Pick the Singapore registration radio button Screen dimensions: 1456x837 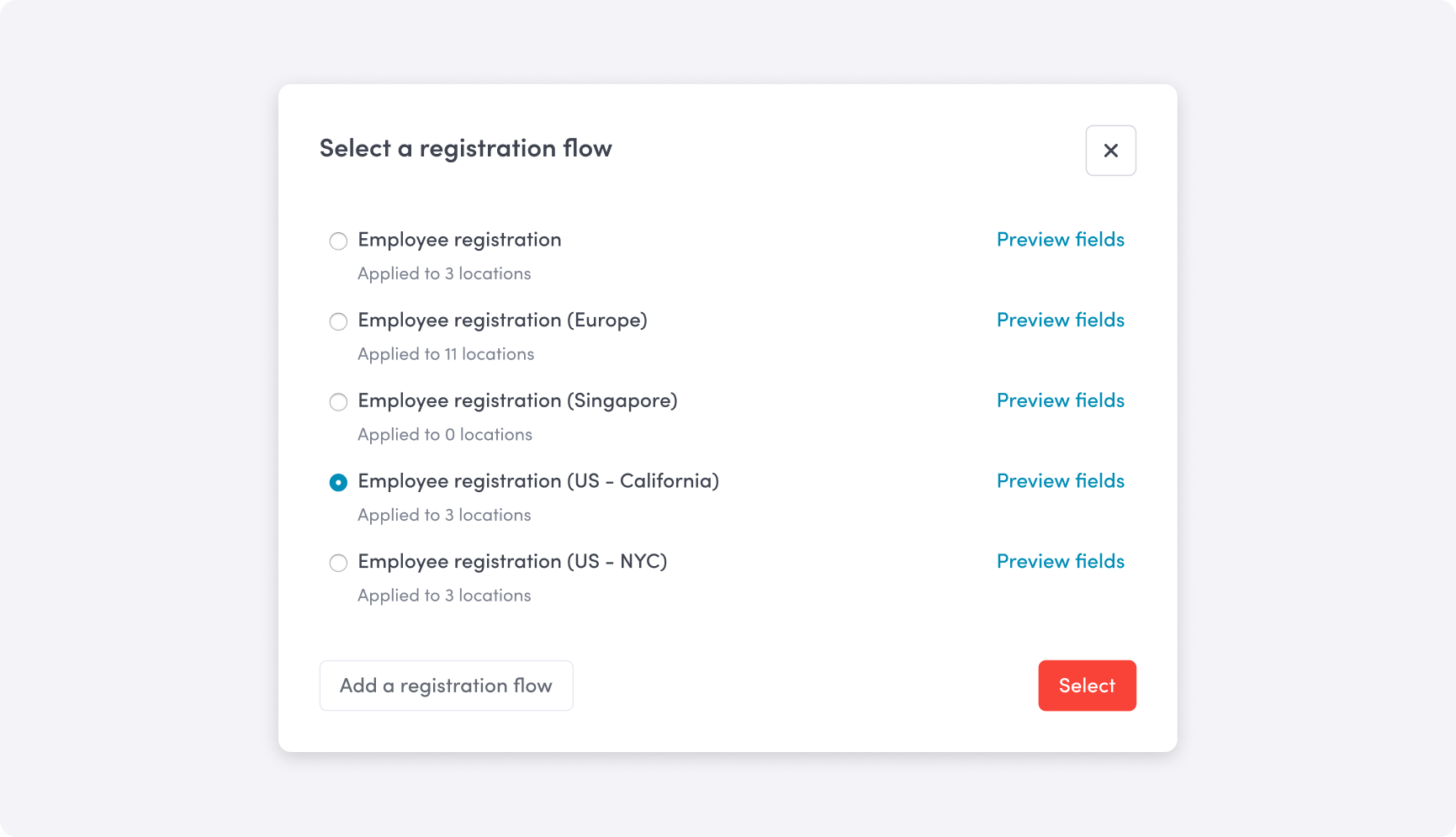point(338,402)
